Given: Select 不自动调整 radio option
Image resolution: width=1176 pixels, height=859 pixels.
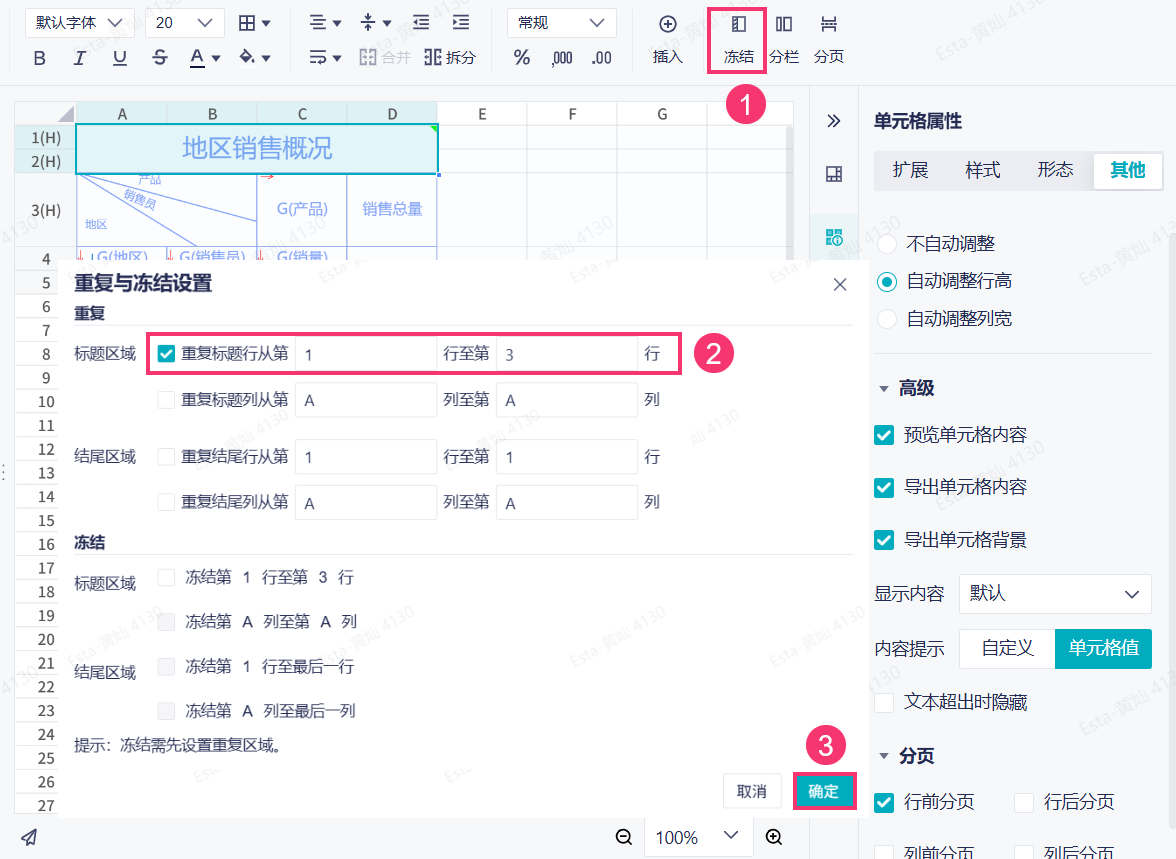Looking at the screenshot, I should click(887, 244).
